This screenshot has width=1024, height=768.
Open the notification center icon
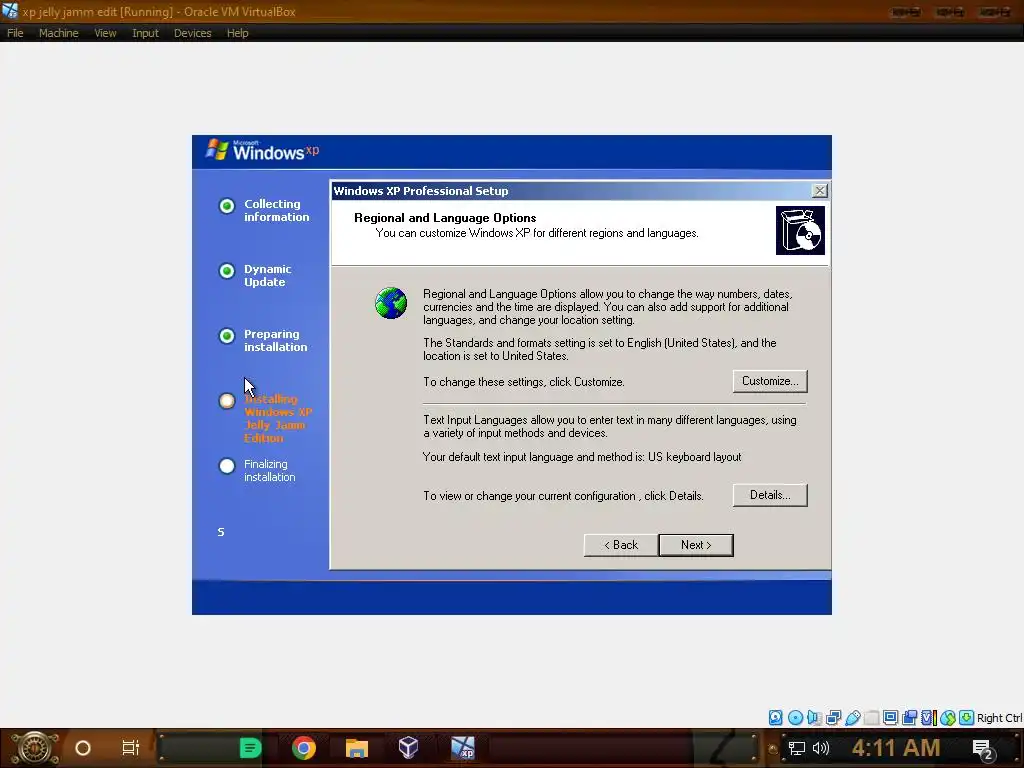(983, 750)
